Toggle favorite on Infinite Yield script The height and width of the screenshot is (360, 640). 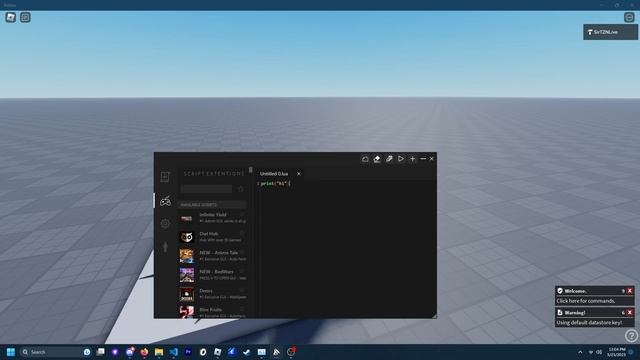pos(242,214)
